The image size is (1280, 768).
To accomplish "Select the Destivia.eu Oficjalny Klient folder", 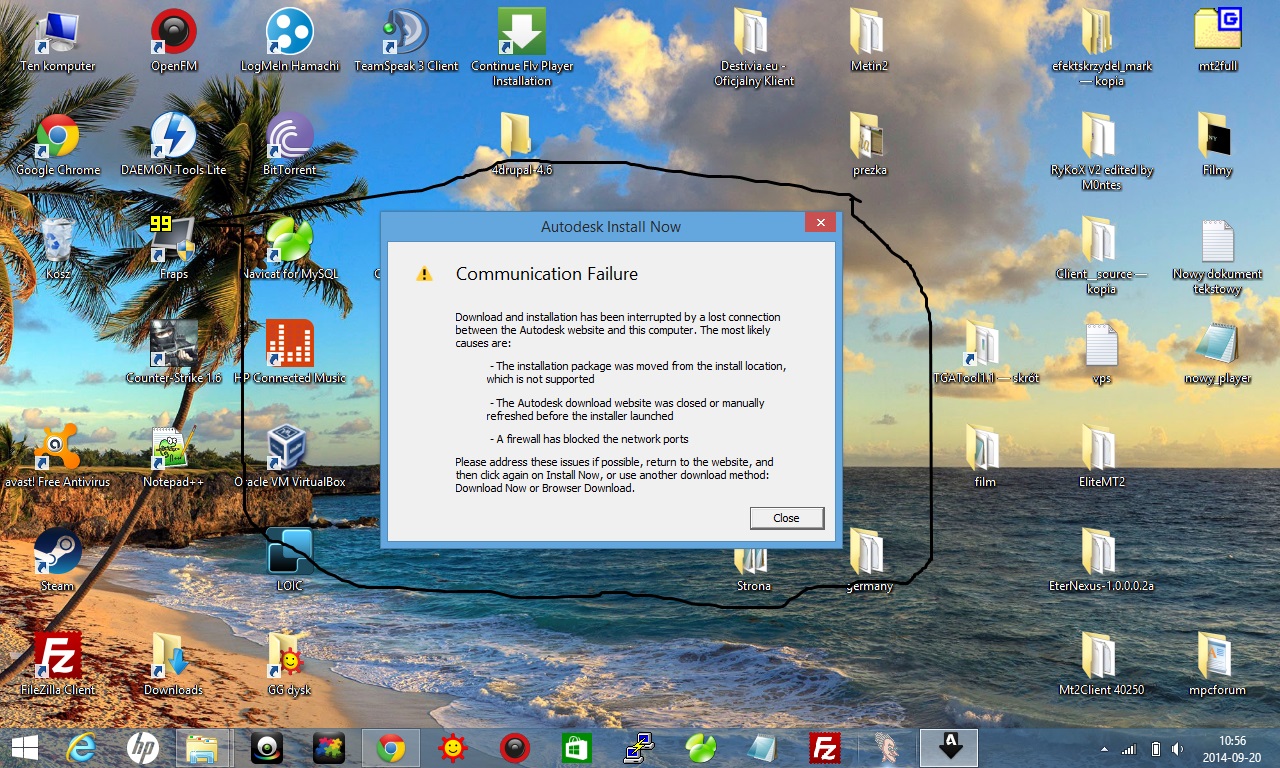I will [754, 49].
